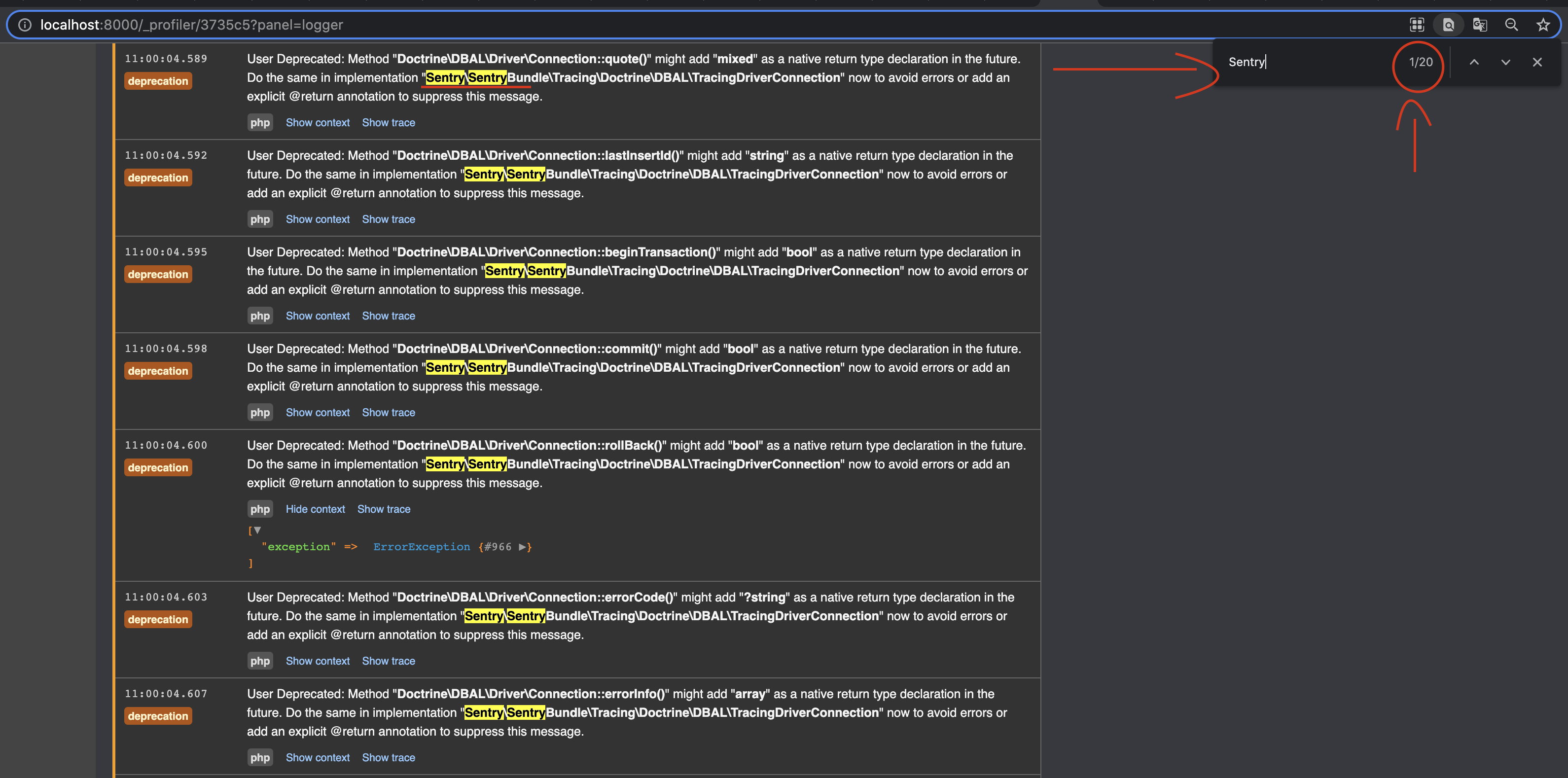Go to next find match with down arrow

[1505, 62]
